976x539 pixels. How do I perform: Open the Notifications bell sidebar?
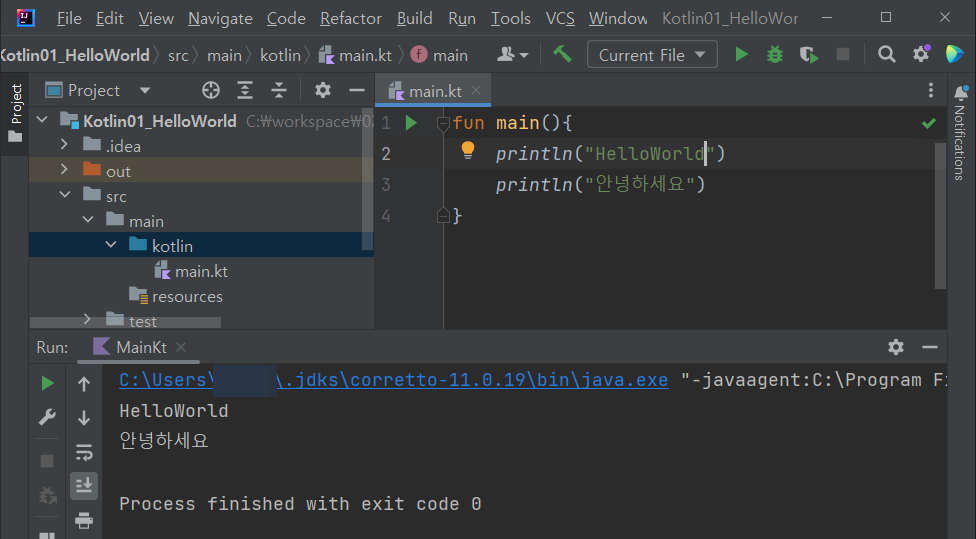pos(960,93)
